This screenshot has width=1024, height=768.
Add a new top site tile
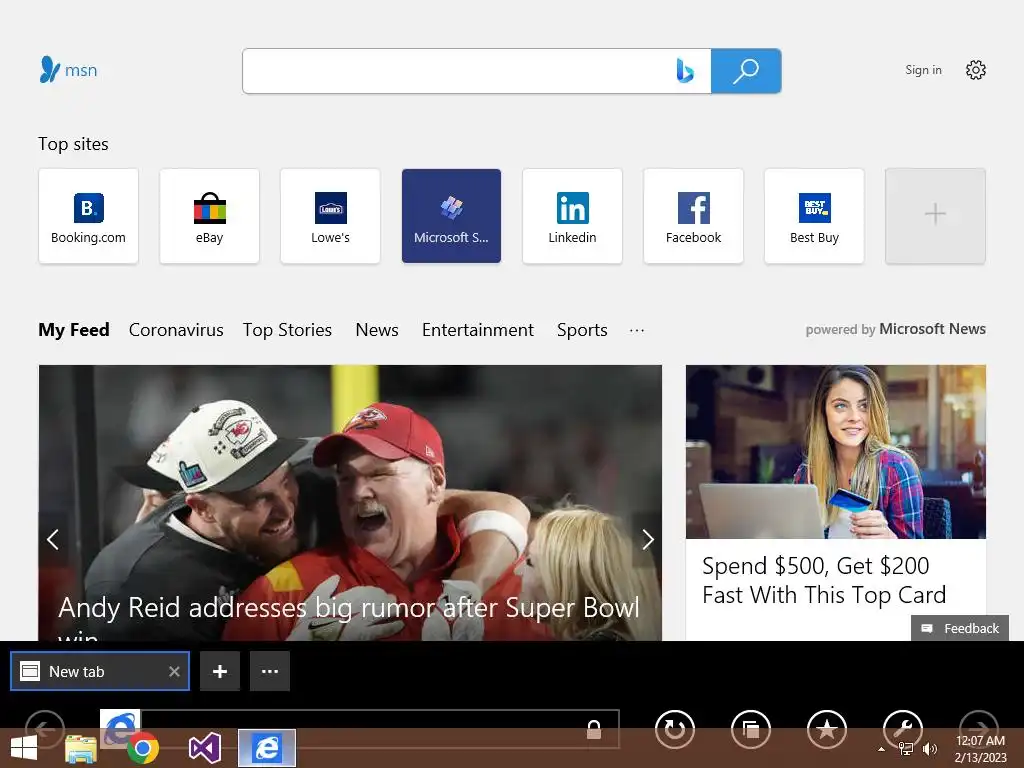935,216
